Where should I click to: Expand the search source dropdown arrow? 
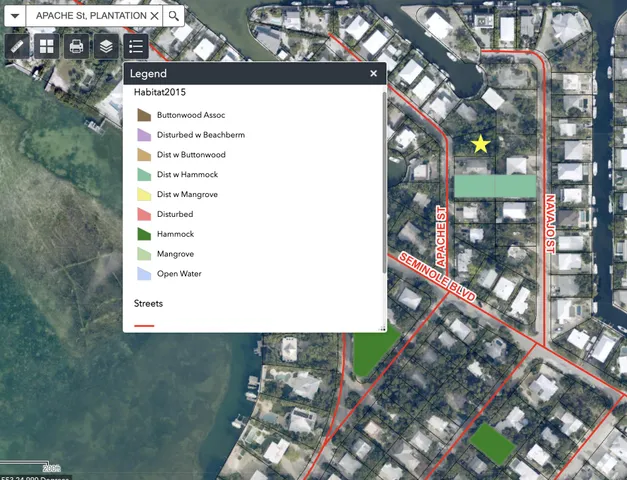coord(13,16)
